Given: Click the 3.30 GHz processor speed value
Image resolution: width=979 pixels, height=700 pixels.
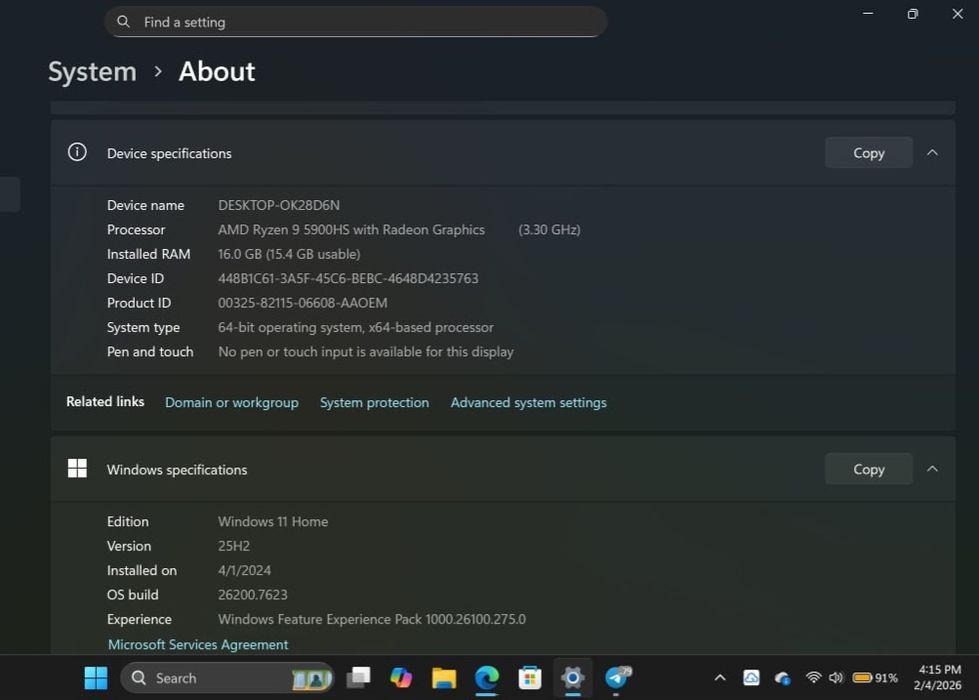Looking at the screenshot, I should (549, 230).
